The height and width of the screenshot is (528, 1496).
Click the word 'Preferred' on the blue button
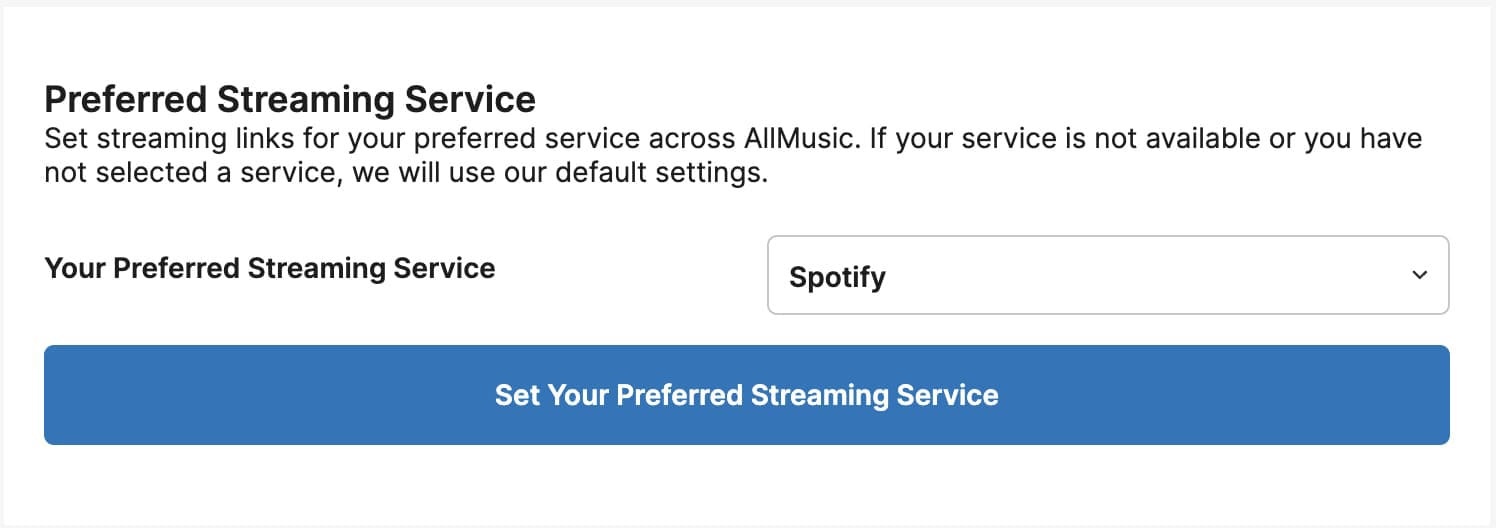(x=679, y=395)
